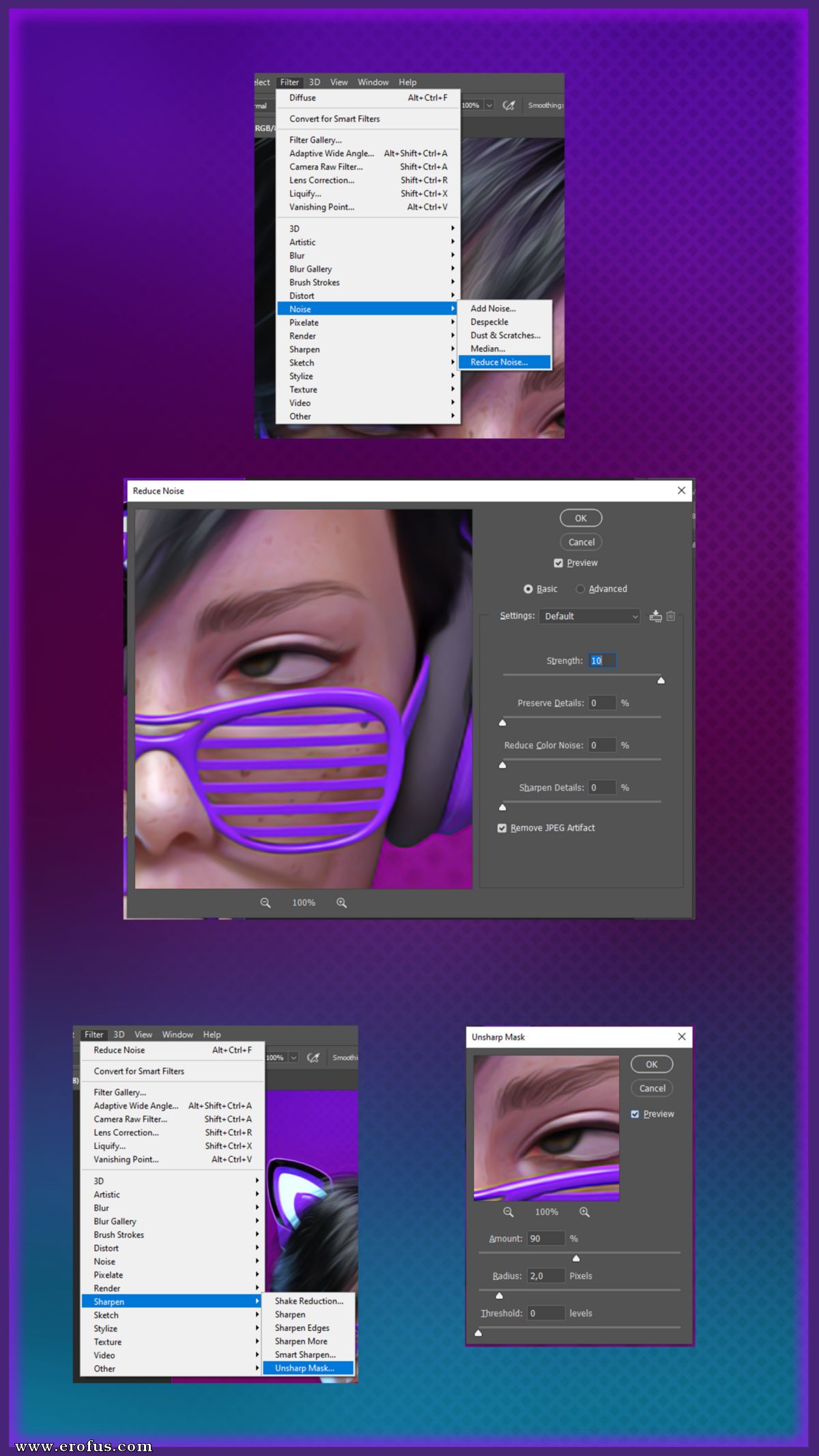Click the Strength value field

point(603,661)
